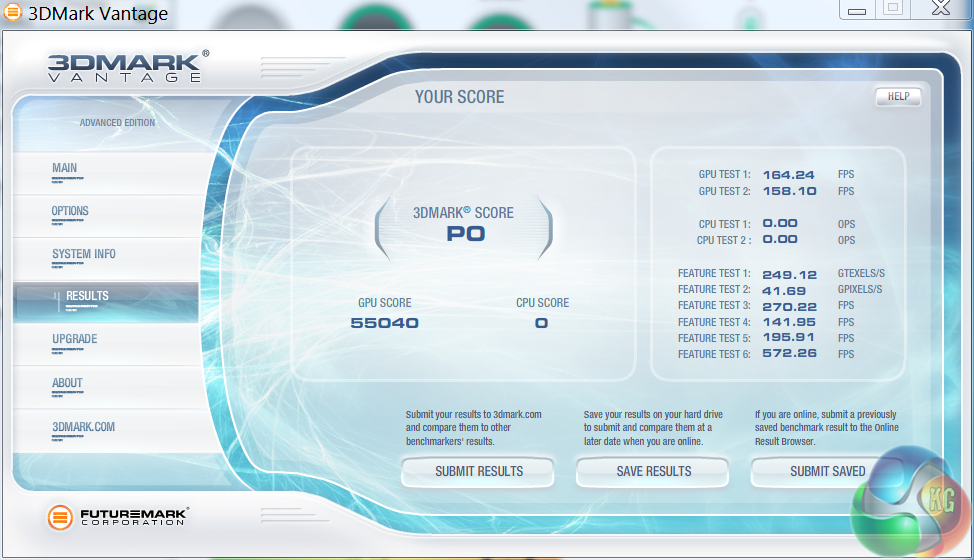Click FEATURE TEST 6 value 572.26

tap(790, 353)
